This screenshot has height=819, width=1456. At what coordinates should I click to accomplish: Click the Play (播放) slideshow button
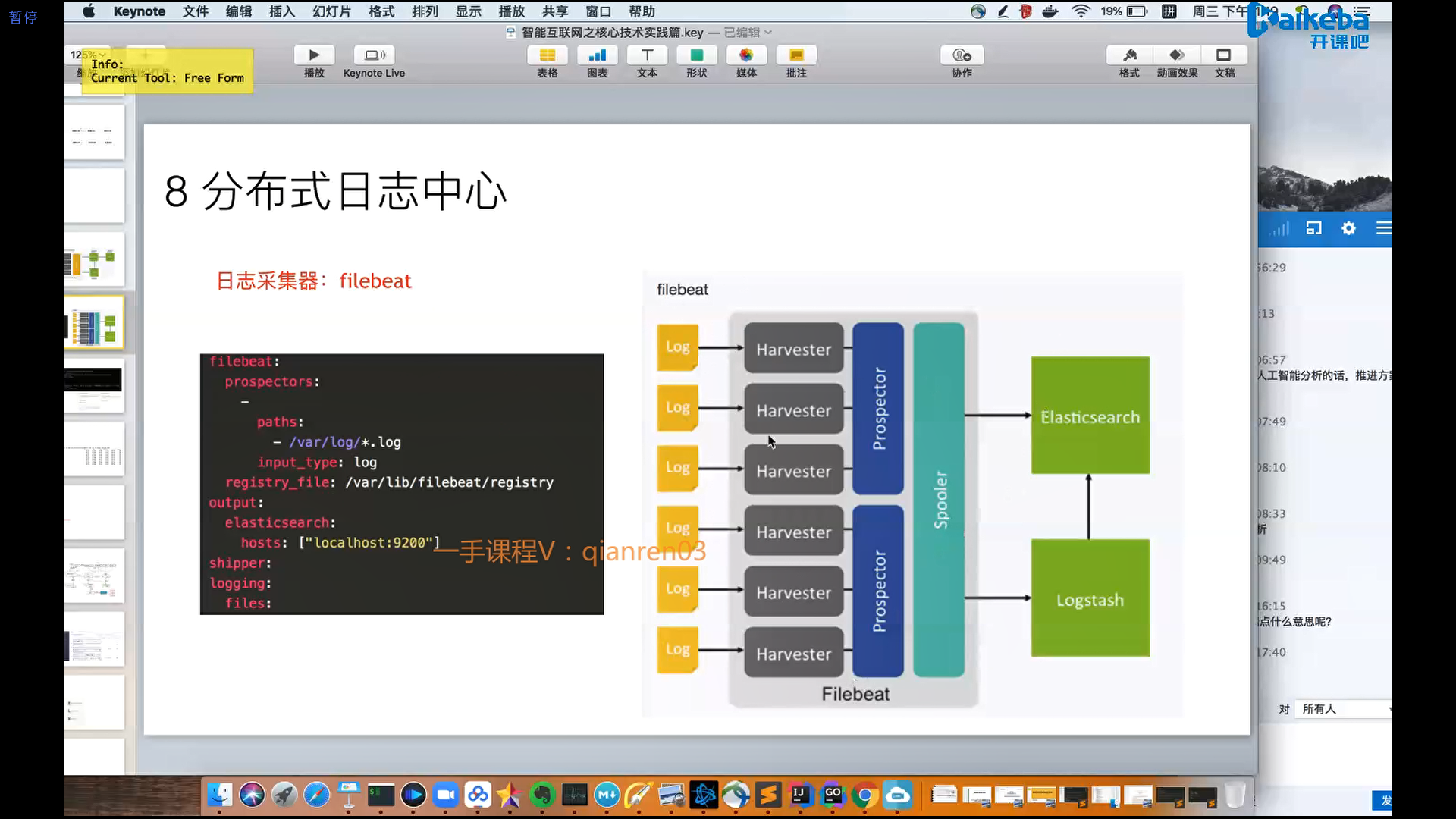pyautogui.click(x=314, y=55)
